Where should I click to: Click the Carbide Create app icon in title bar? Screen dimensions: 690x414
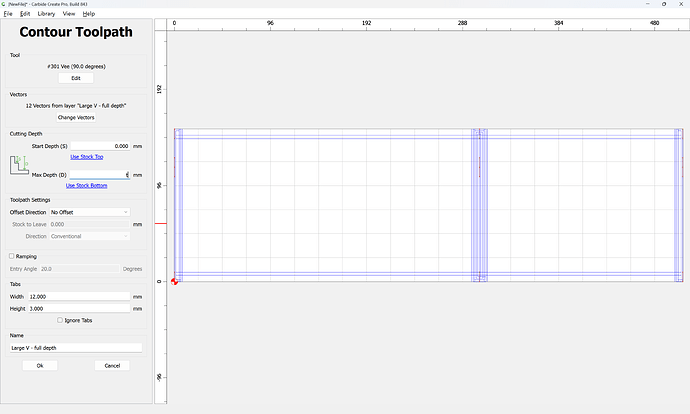[x=4, y=4]
